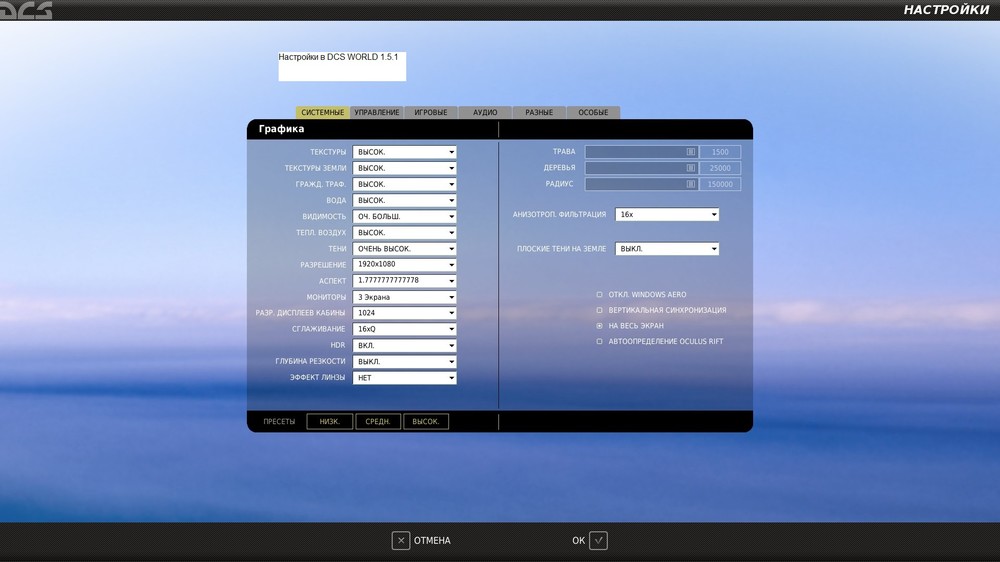Open the АСПЕКТ dropdown

404,281
